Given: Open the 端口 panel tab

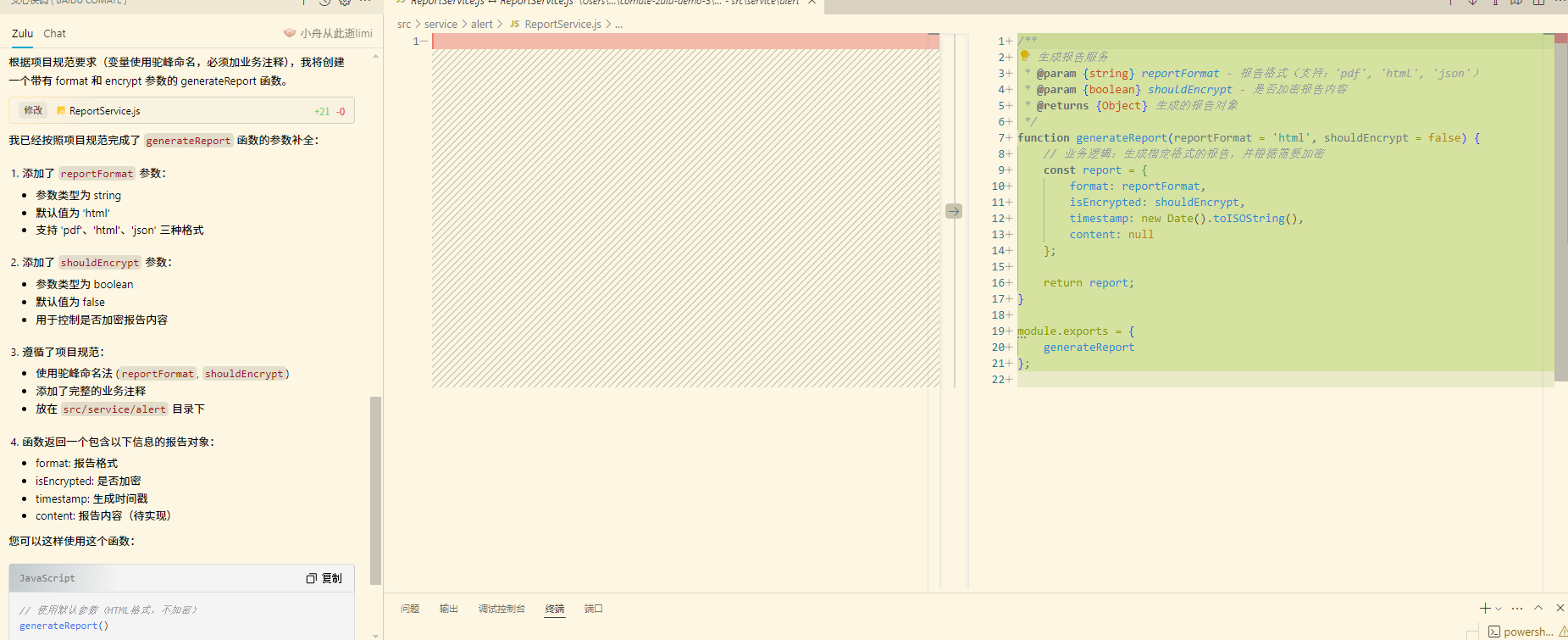Looking at the screenshot, I should (x=594, y=609).
